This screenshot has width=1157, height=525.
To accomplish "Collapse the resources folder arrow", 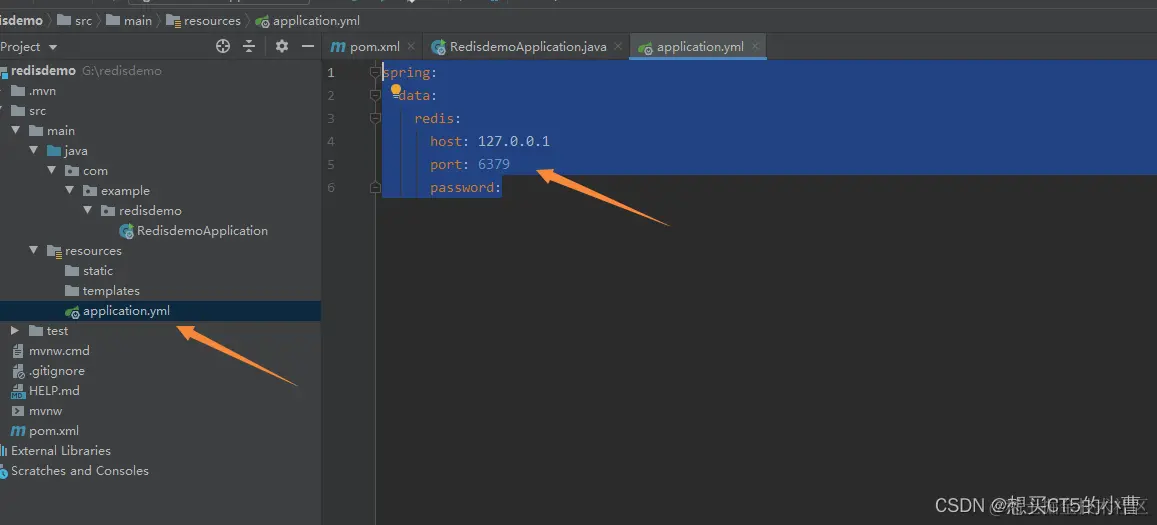I will pyautogui.click(x=33, y=250).
